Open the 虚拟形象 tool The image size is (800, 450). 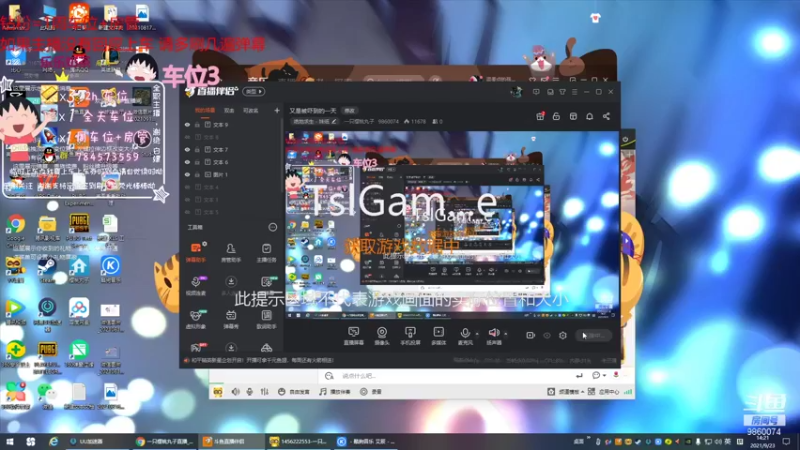(x=196, y=319)
